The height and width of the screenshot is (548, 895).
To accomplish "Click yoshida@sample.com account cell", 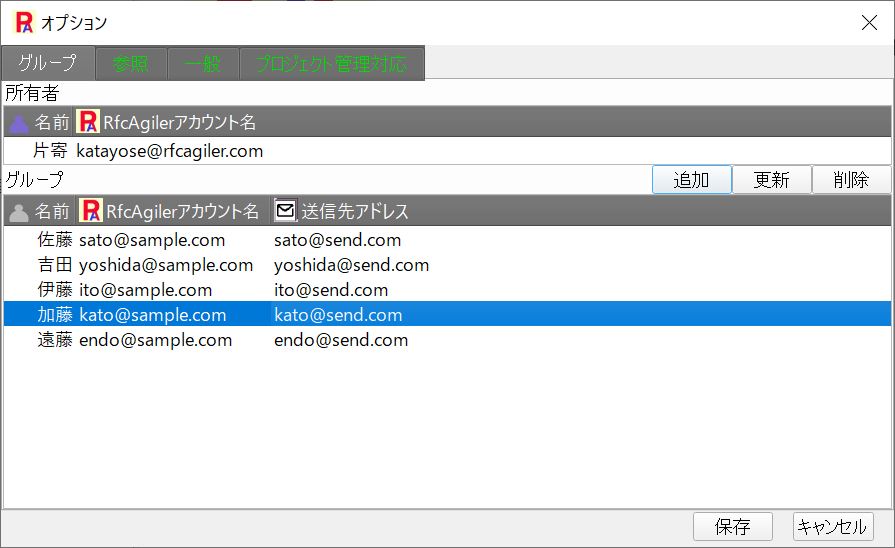I will click(x=166, y=265).
